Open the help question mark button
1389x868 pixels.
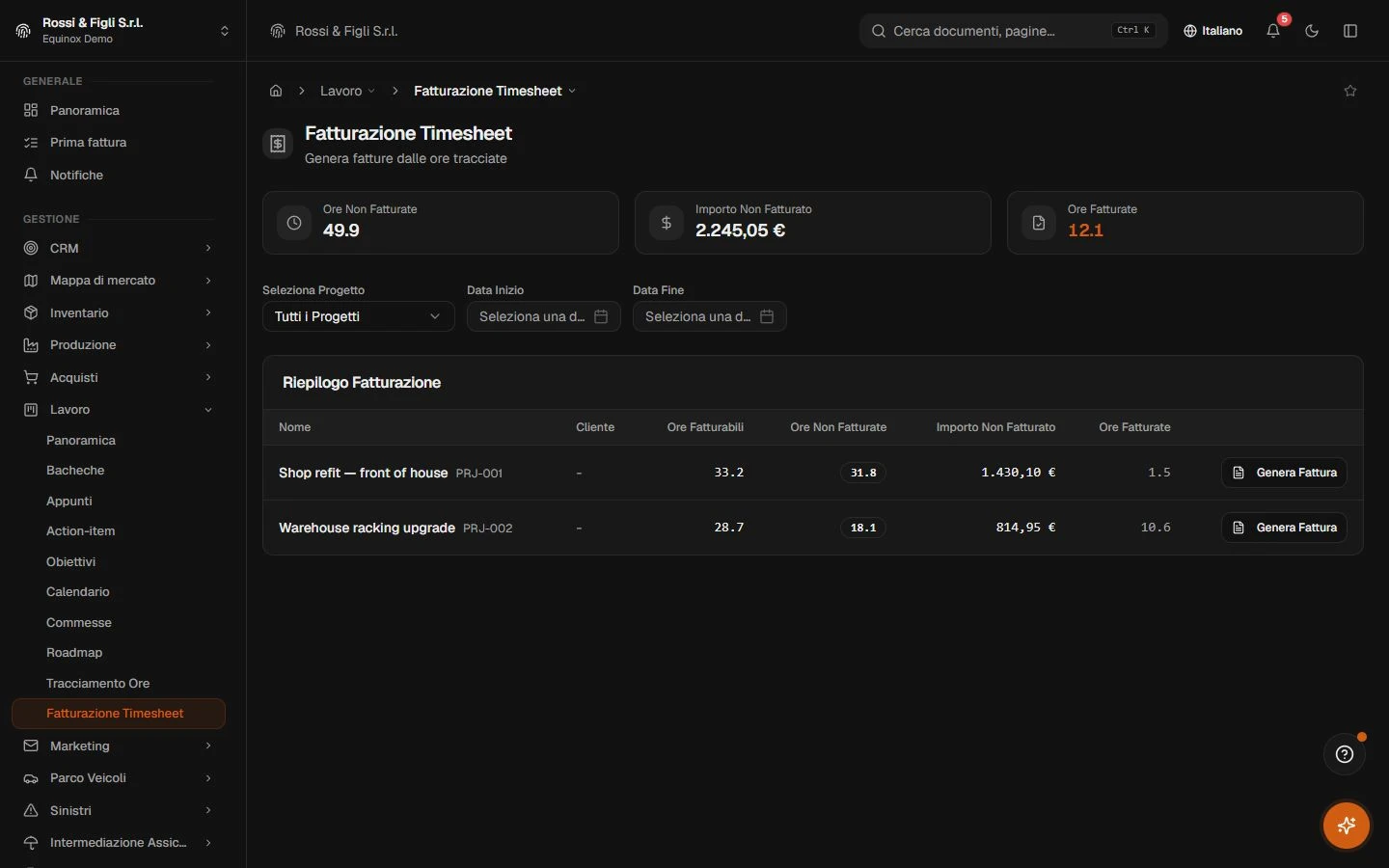(1345, 754)
